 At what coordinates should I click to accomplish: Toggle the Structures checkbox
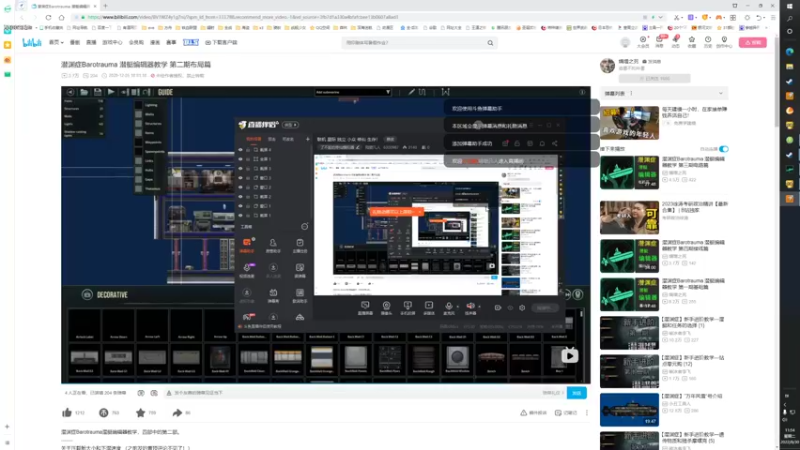tap(138, 123)
